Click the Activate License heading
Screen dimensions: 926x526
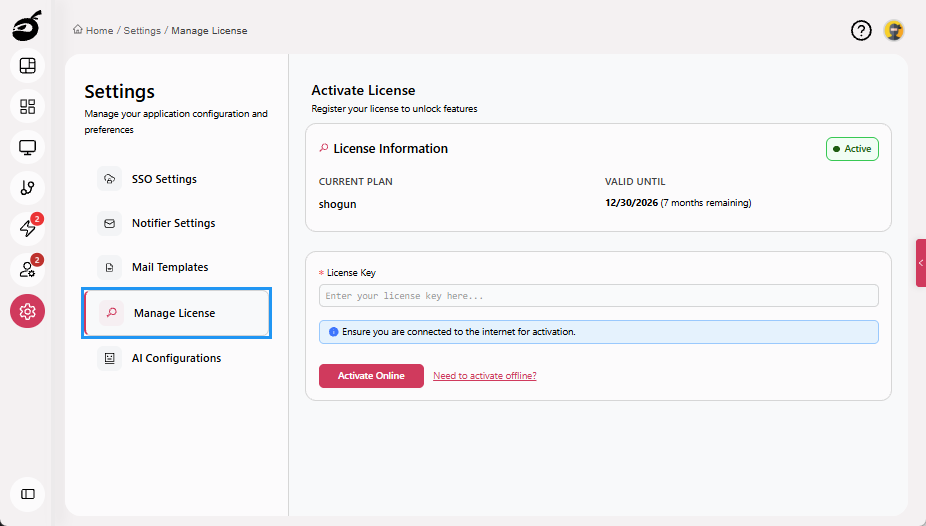tap(363, 90)
